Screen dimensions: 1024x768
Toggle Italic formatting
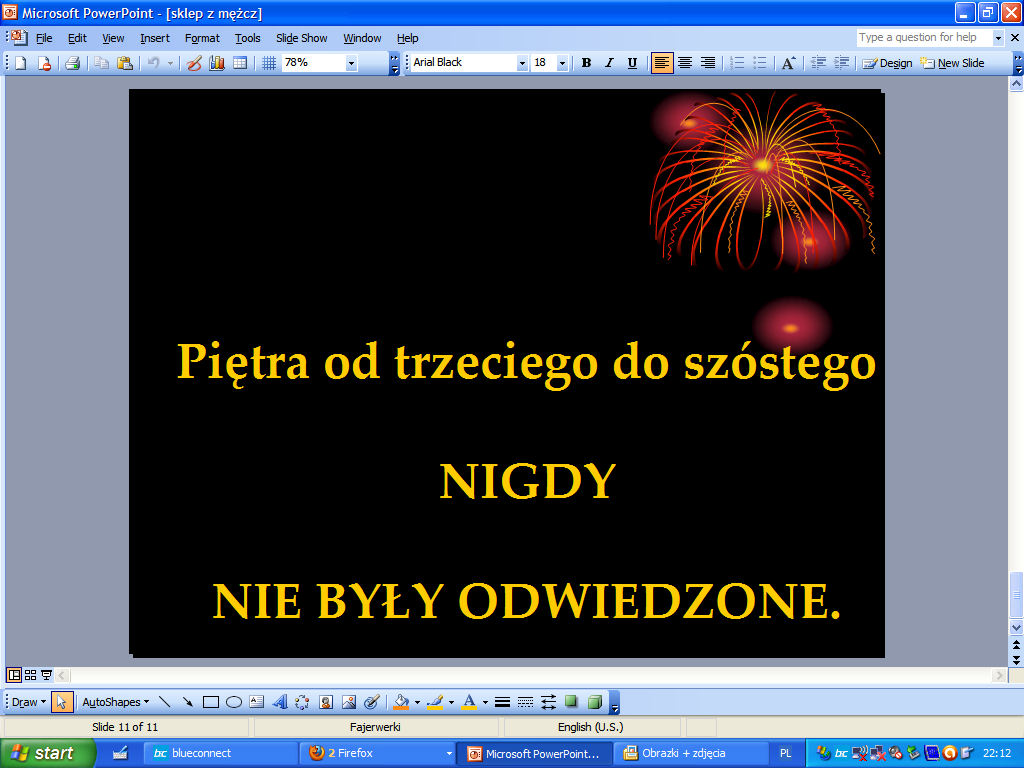pyautogui.click(x=609, y=63)
